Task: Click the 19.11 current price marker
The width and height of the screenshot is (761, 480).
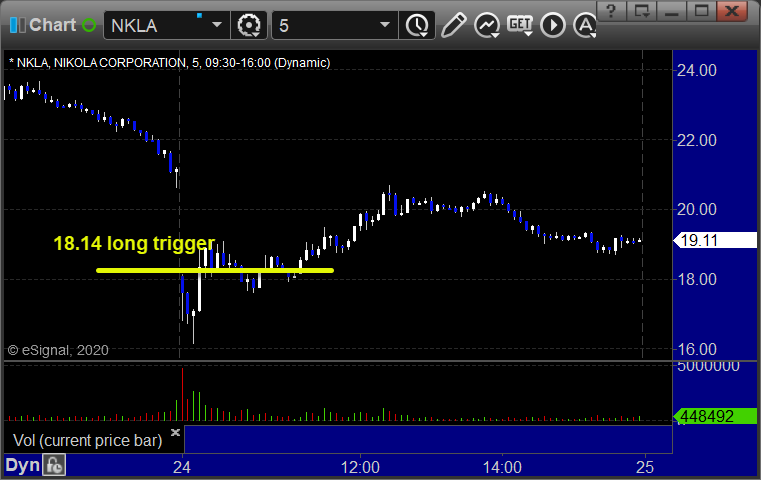Action: [715, 240]
